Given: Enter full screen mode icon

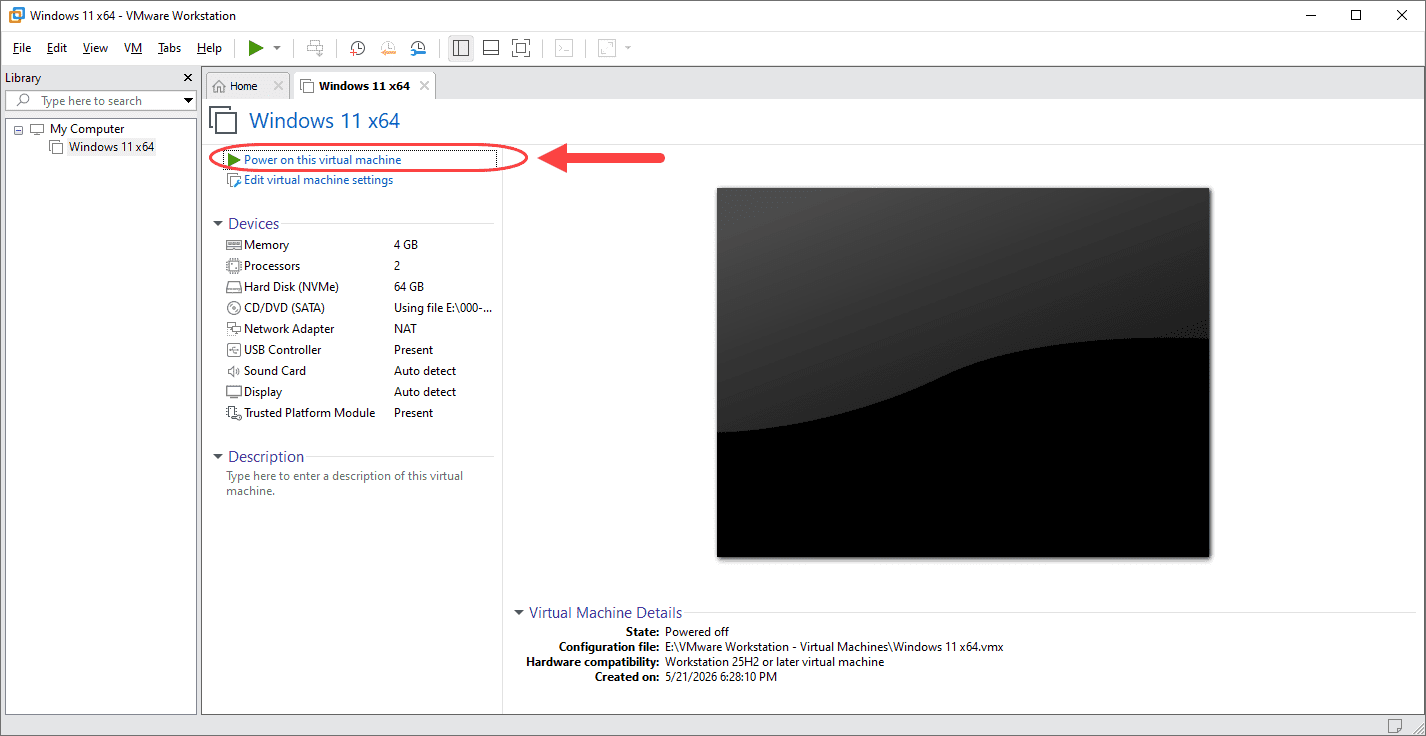Looking at the screenshot, I should coord(521,48).
